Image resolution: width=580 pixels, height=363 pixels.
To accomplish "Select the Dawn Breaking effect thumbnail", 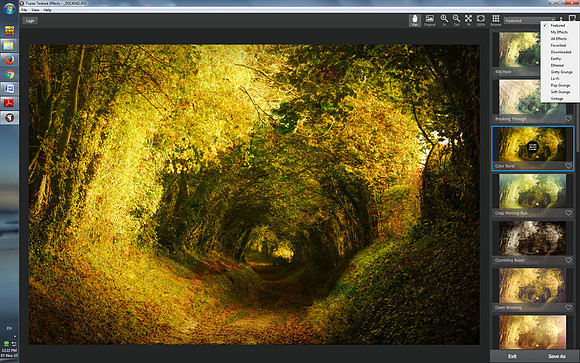I will coord(532,285).
